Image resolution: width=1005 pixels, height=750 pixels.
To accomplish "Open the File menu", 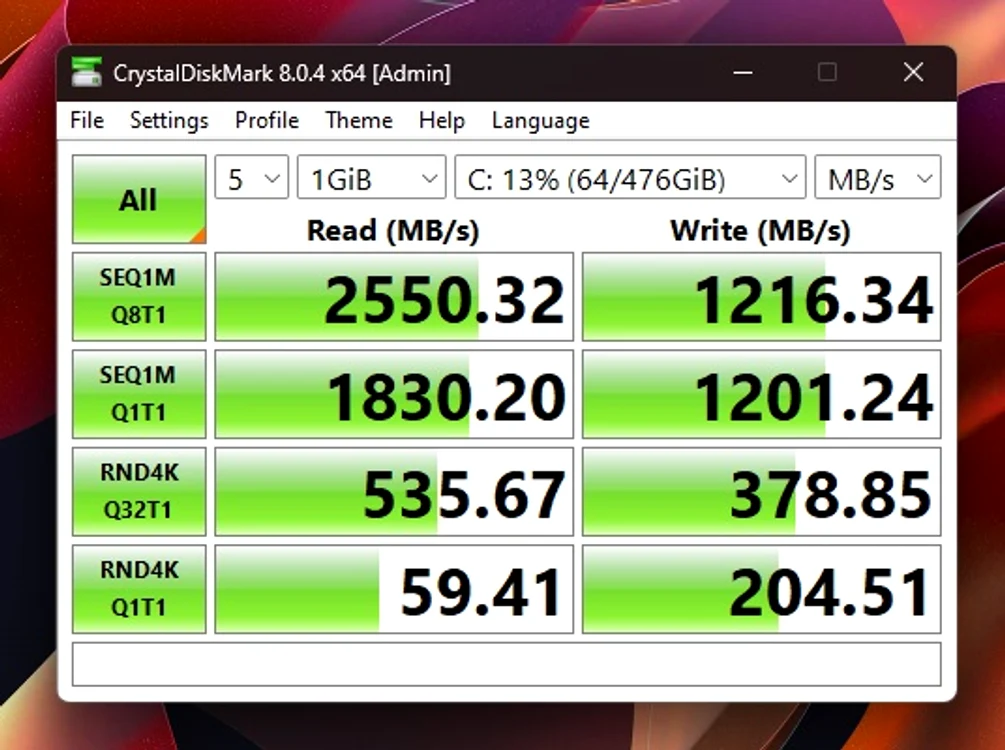I will click(x=87, y=121).
